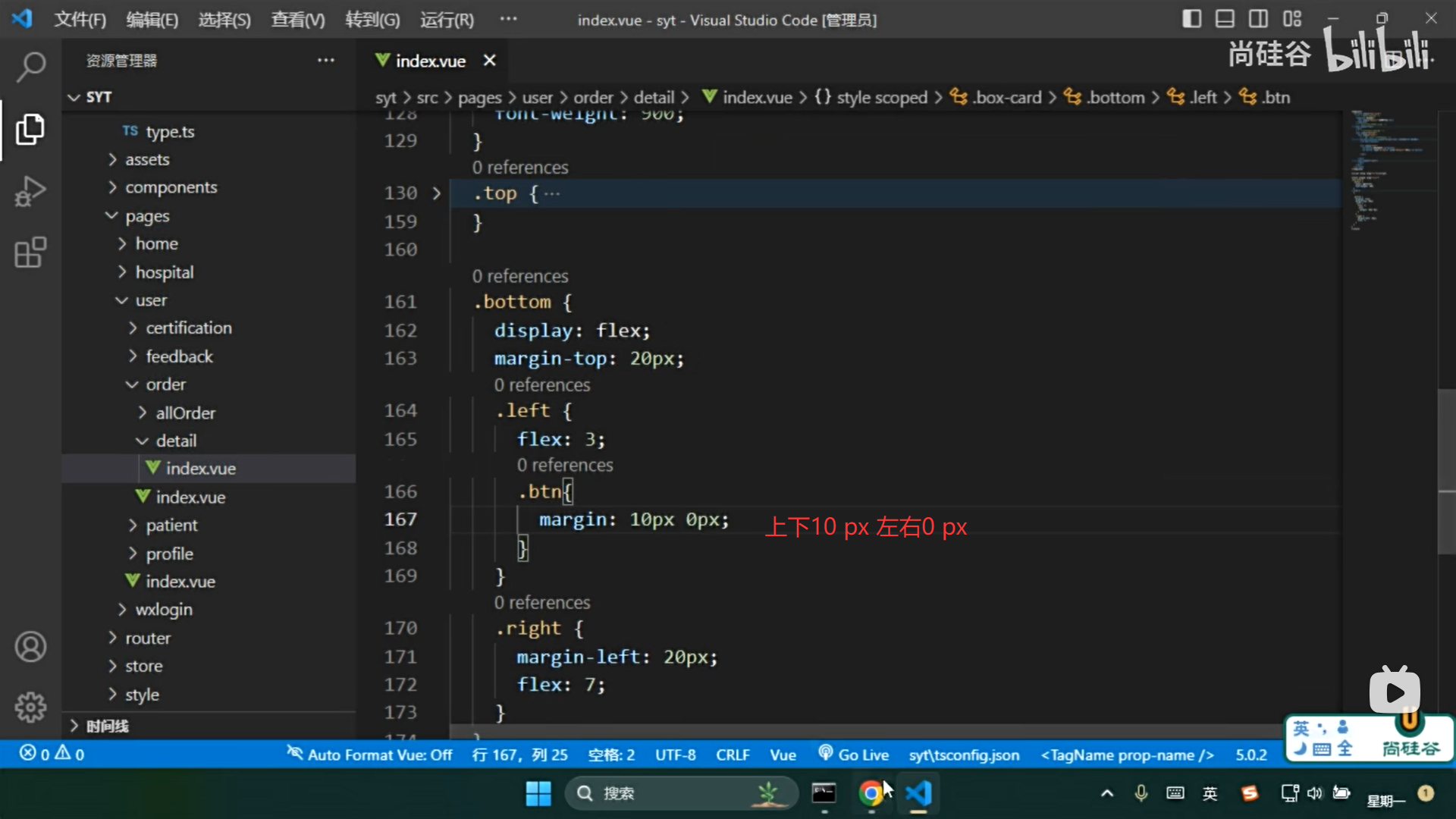Open the Manage gear icon
1456x819 pixels.
[x=30, y=707]
